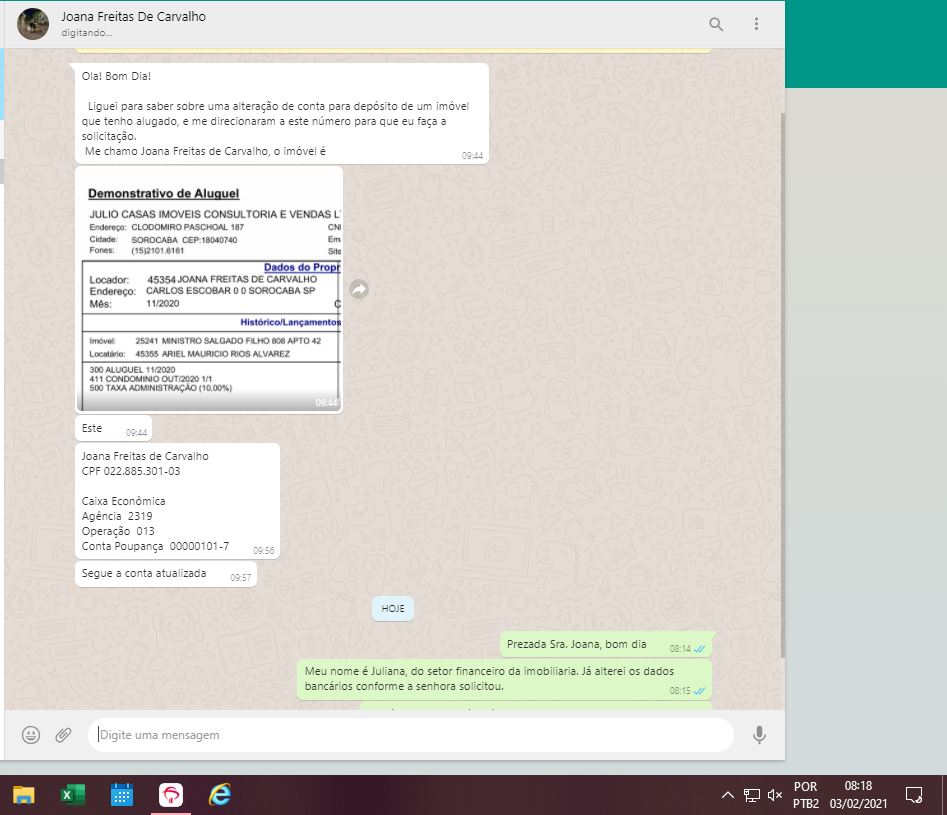
Task: Focus the Digite uma mensagem field
Action: click(410, 735)
